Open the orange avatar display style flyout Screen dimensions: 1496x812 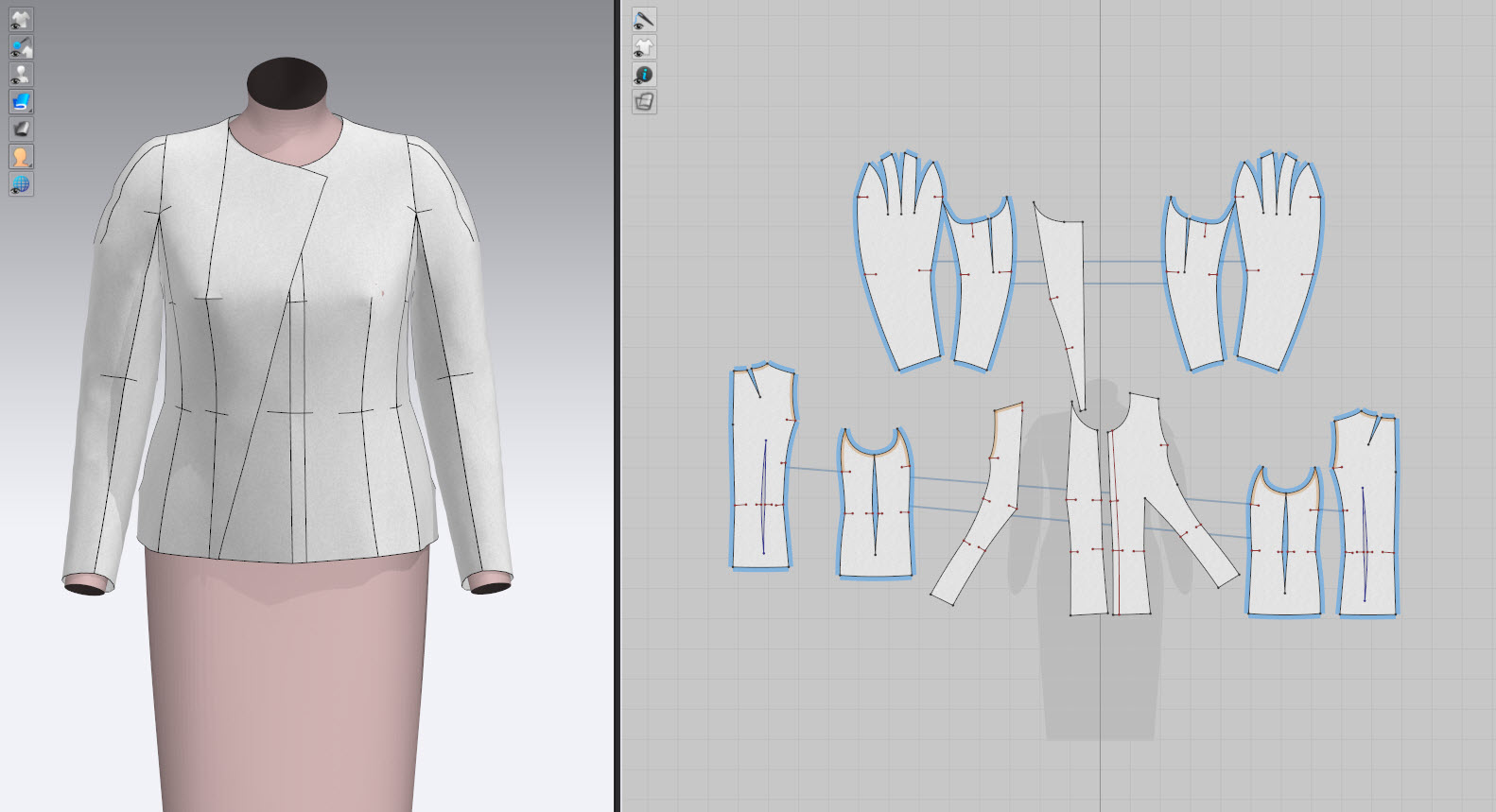point(21,156)
